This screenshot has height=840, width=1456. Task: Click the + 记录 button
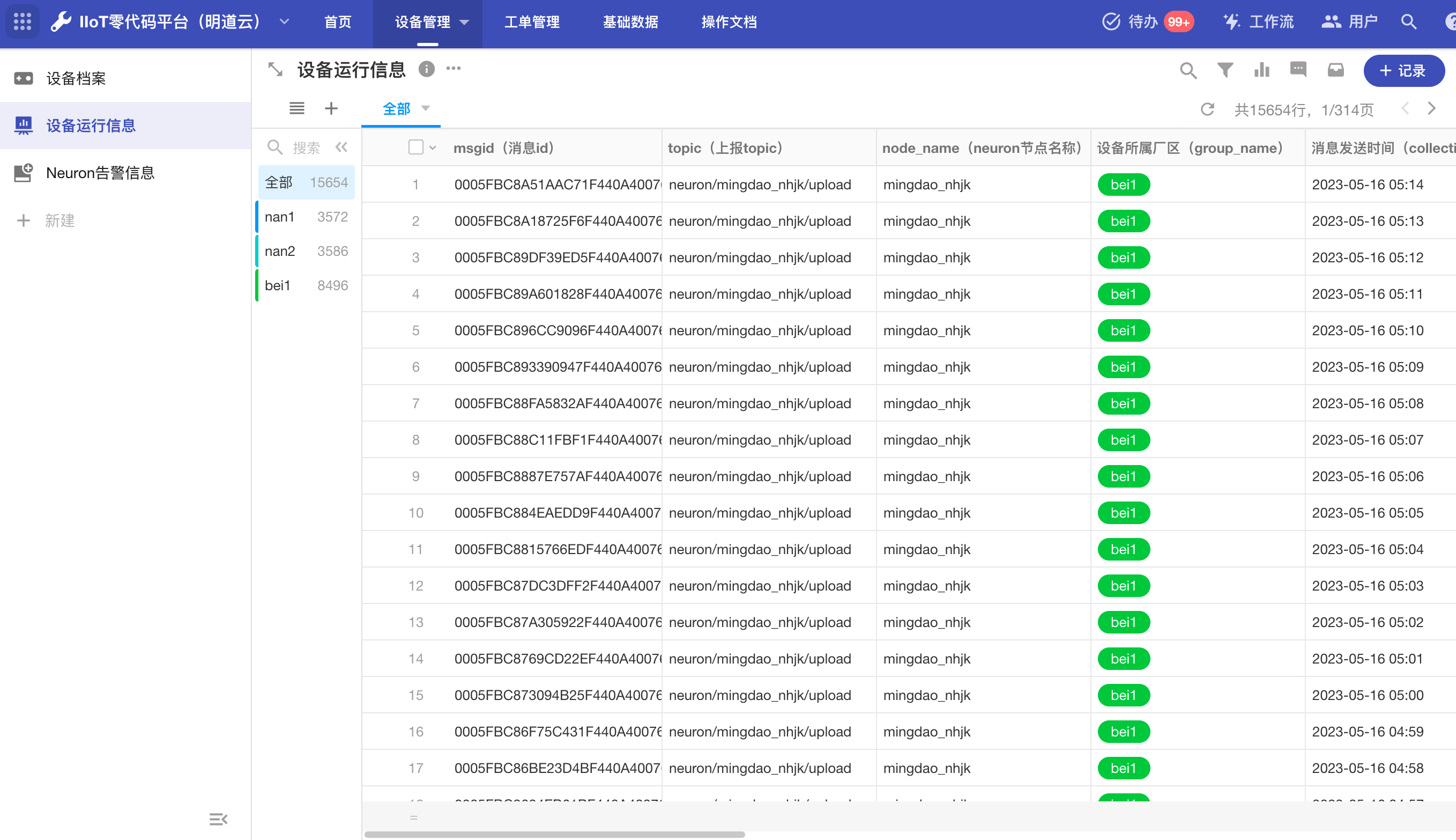(x=1403, y=71)
